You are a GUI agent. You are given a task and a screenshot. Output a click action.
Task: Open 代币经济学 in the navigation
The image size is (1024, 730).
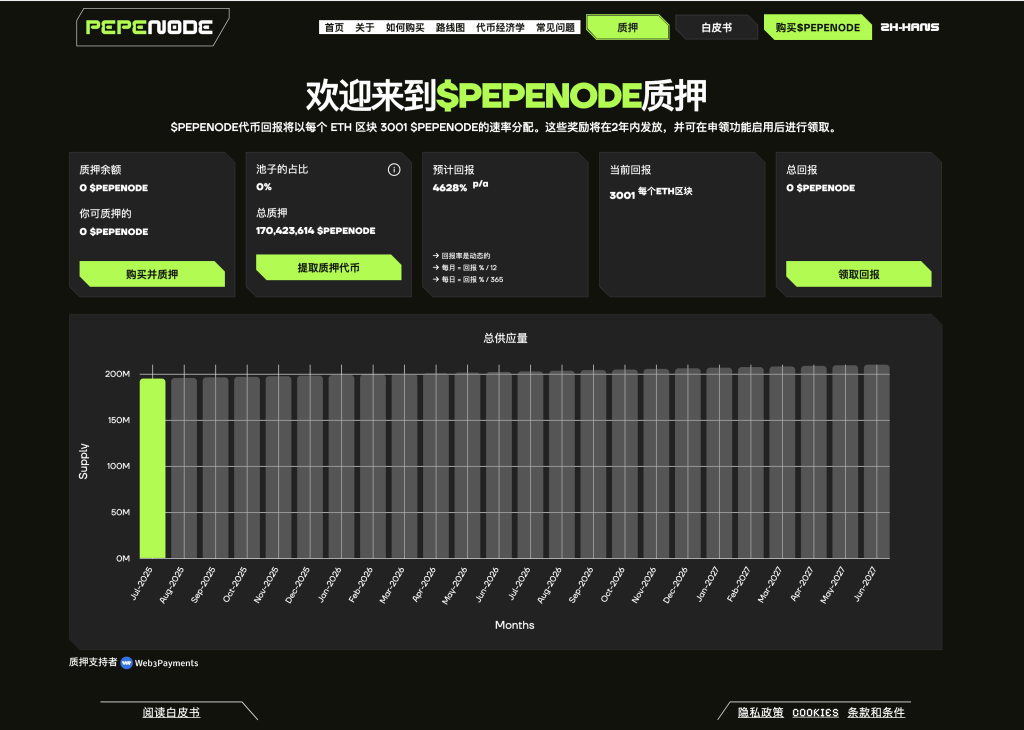point(500,27)
